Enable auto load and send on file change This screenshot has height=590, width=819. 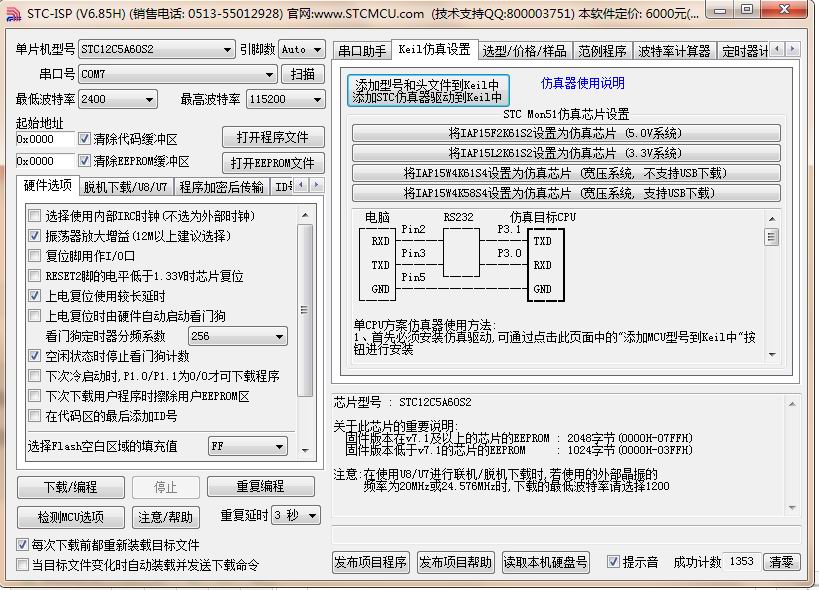pyautogui.click(x=22, y=565)
